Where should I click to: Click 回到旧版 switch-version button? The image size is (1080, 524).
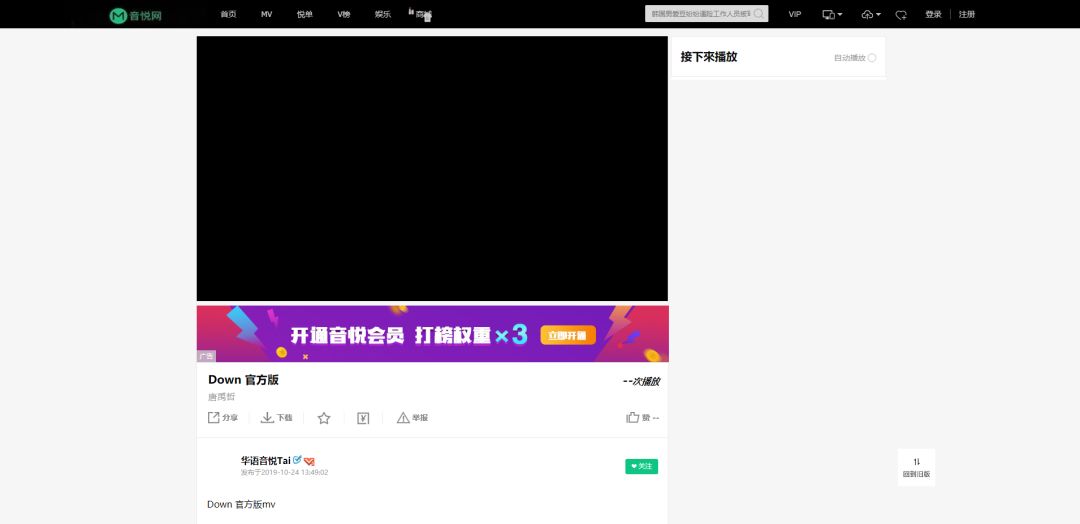[x=916, y=468]
